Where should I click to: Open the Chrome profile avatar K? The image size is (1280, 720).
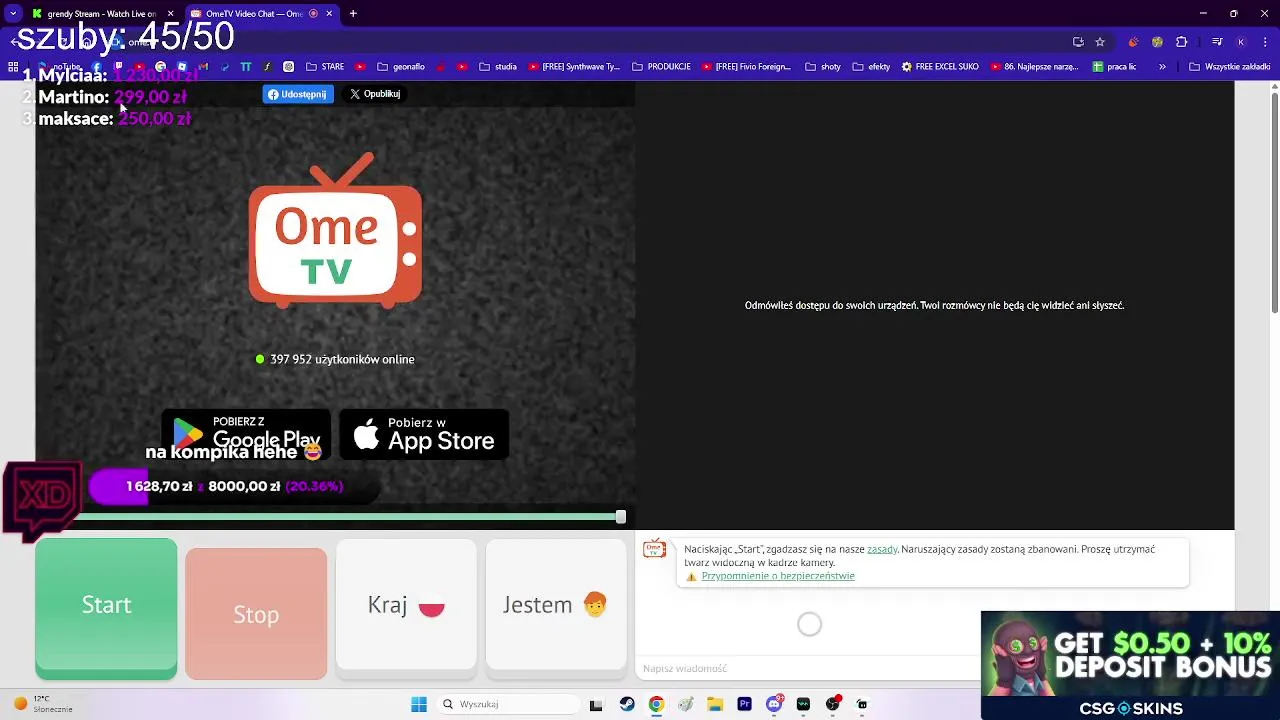[x=1241, y=42]
